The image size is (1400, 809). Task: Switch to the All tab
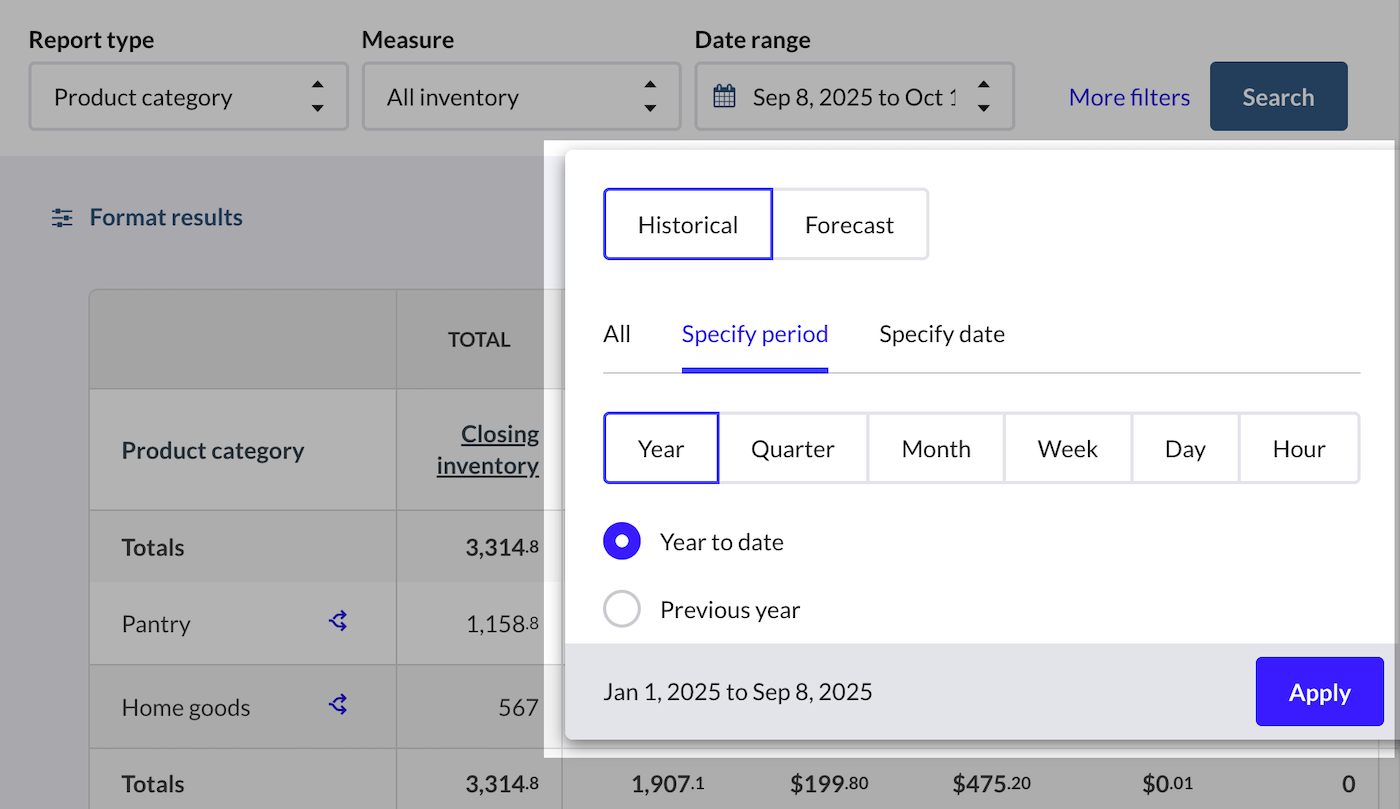(x=617, y=334)
